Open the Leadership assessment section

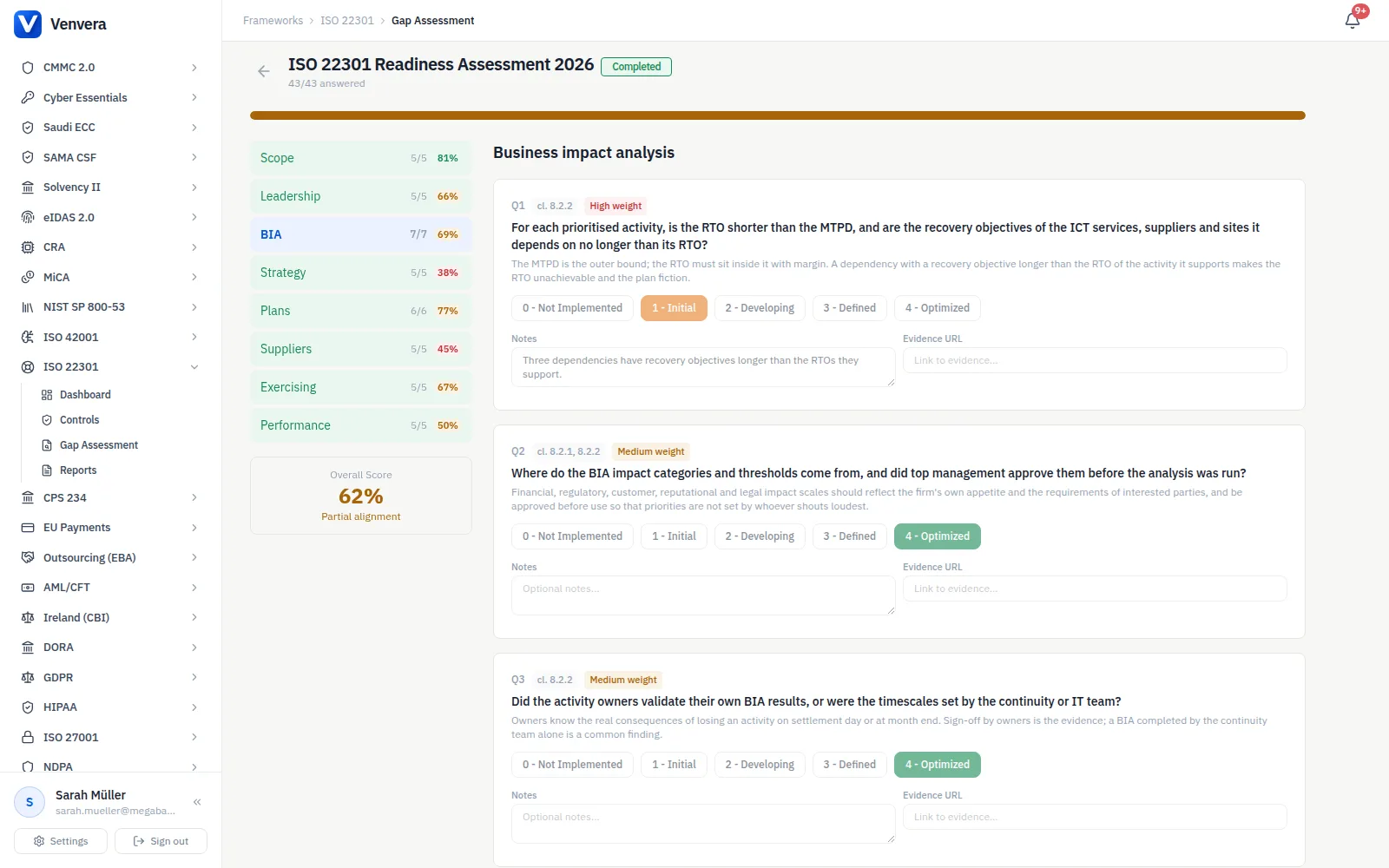point(361,196)
